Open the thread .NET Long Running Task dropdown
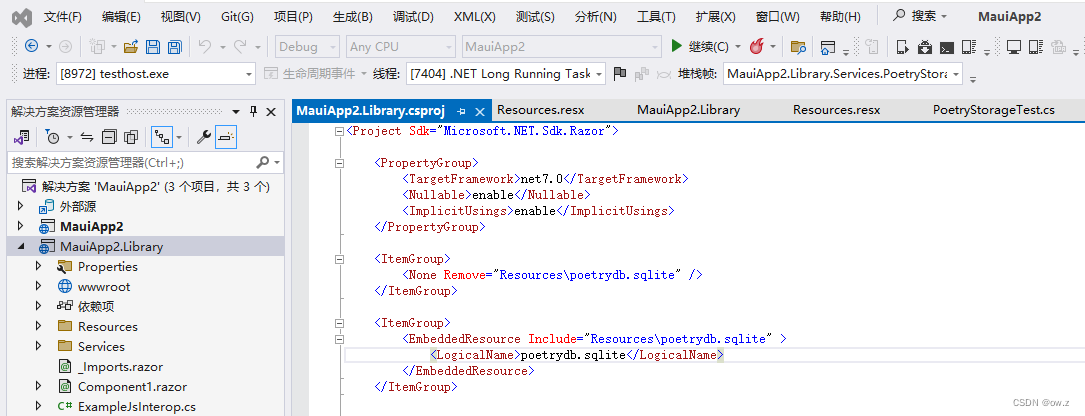1085x416 pixels. (506, 73)
